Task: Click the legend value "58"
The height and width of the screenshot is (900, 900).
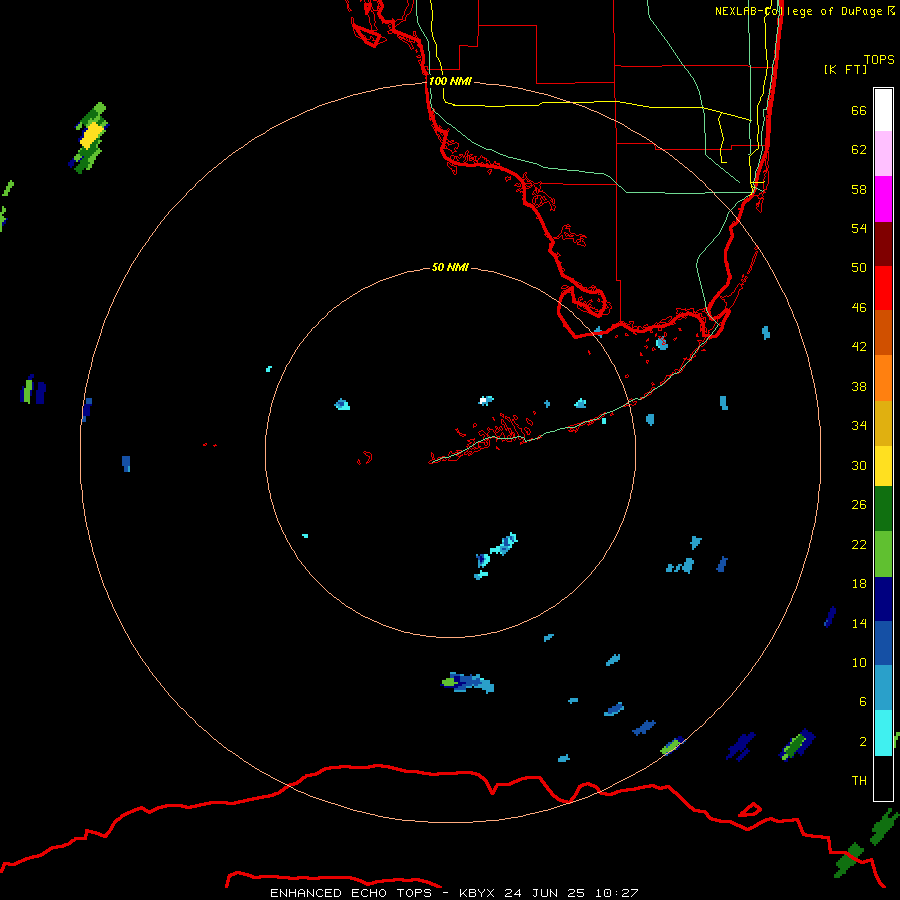Action: [x=859, y=189]
